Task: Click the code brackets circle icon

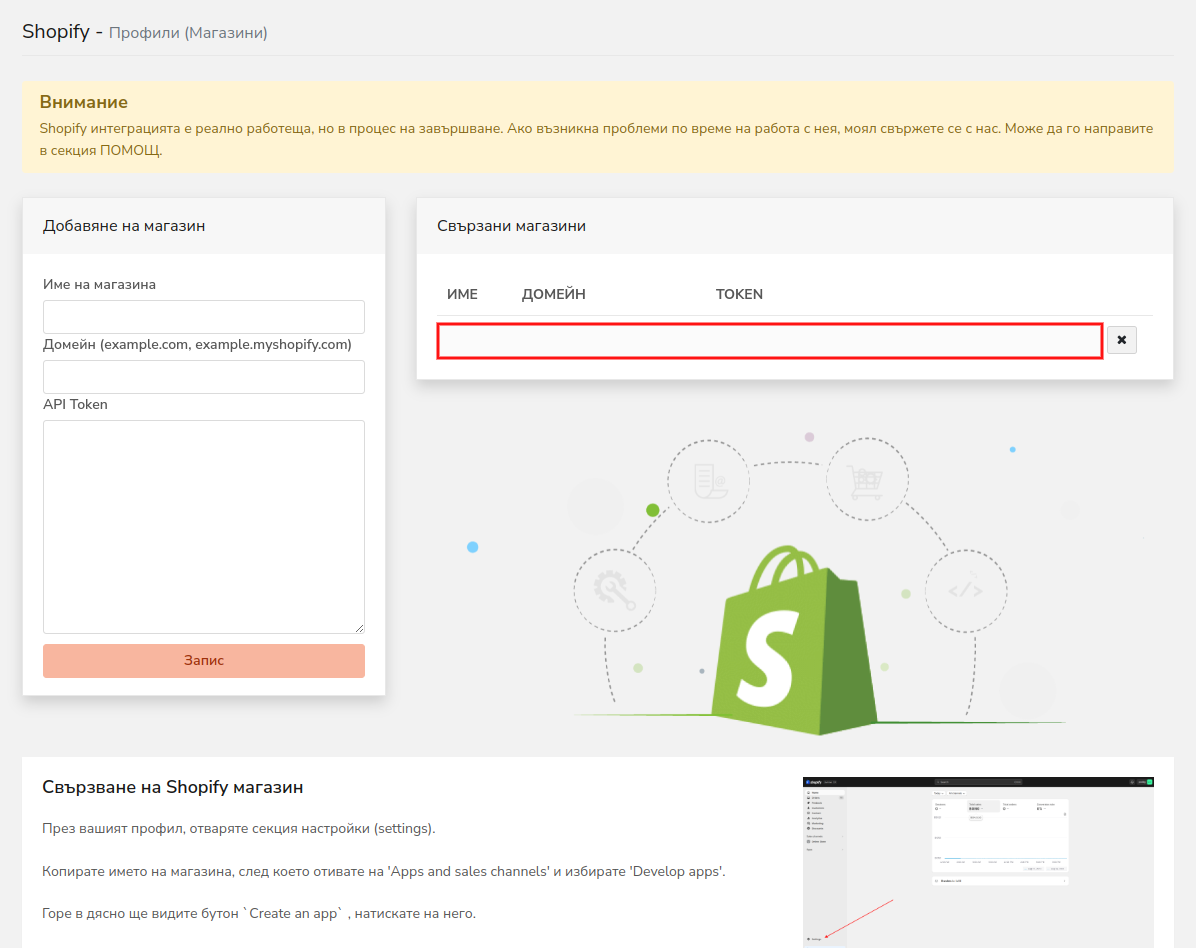Action: tap(966, 590)
